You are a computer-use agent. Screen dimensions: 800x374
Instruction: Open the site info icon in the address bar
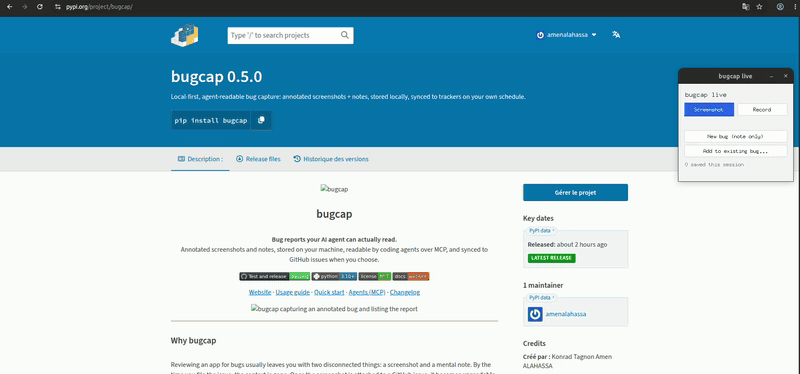(x=58, y=7)
